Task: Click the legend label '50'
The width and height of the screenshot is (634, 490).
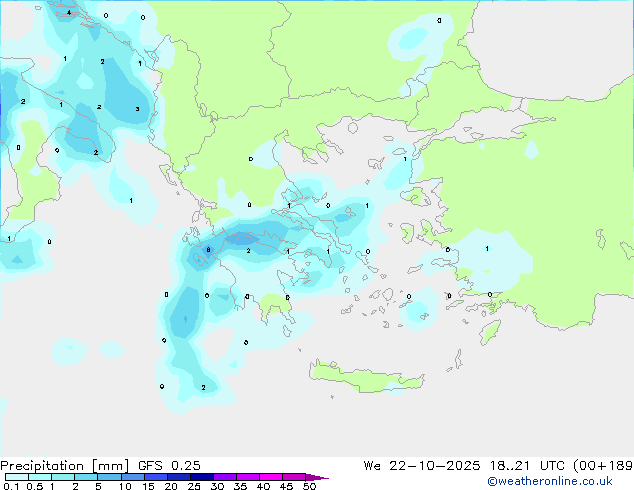Action: point(309,486)
